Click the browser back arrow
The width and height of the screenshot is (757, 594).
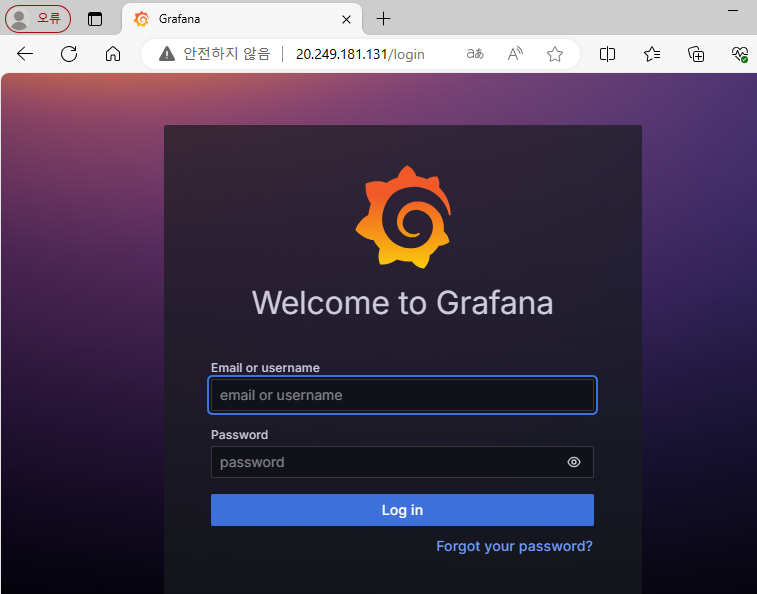click(x=25, y=54)
